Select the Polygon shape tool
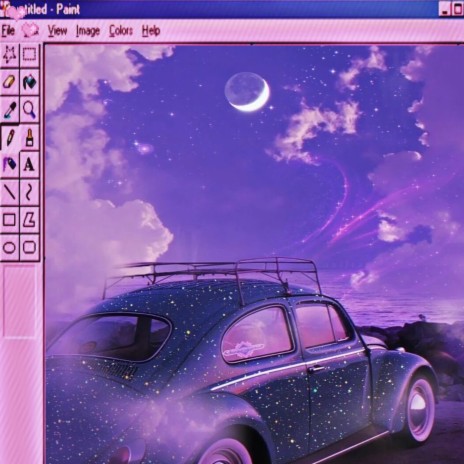 point(29,220)
